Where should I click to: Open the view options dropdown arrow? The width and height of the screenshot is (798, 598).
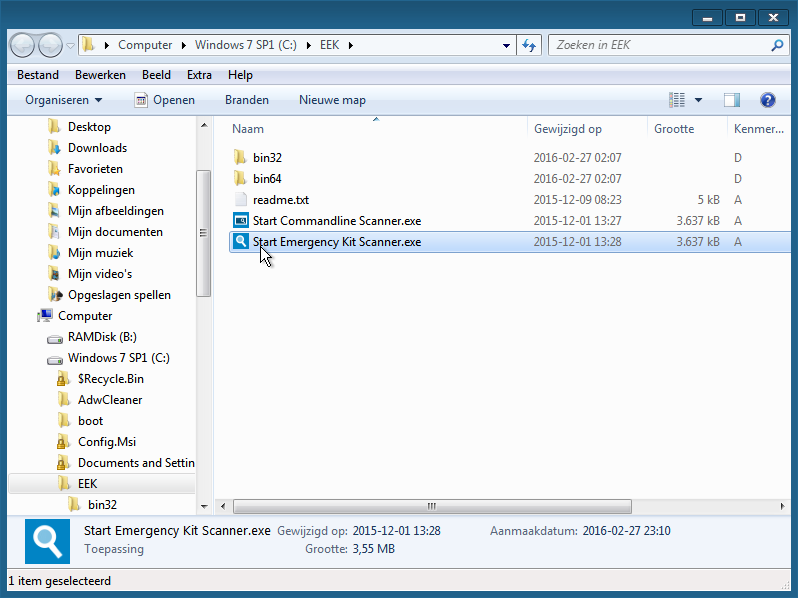[x=698, y=100]
